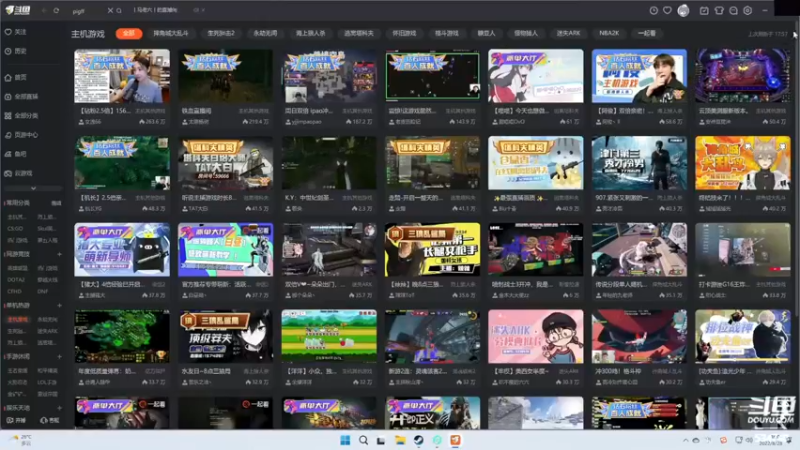This screenshot has width=800, height=450.
Task: Open 津门第一 夹刀猛男 stream thumbnail
Action: [x=639, y=163]
